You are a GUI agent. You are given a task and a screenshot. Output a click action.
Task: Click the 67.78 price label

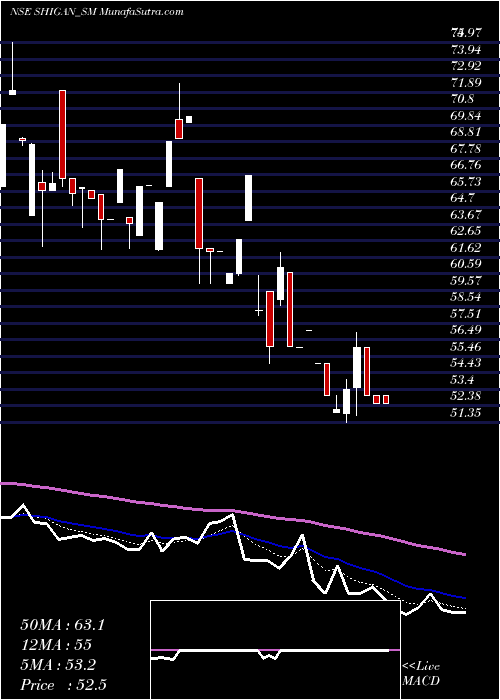[x=466, y=148]
